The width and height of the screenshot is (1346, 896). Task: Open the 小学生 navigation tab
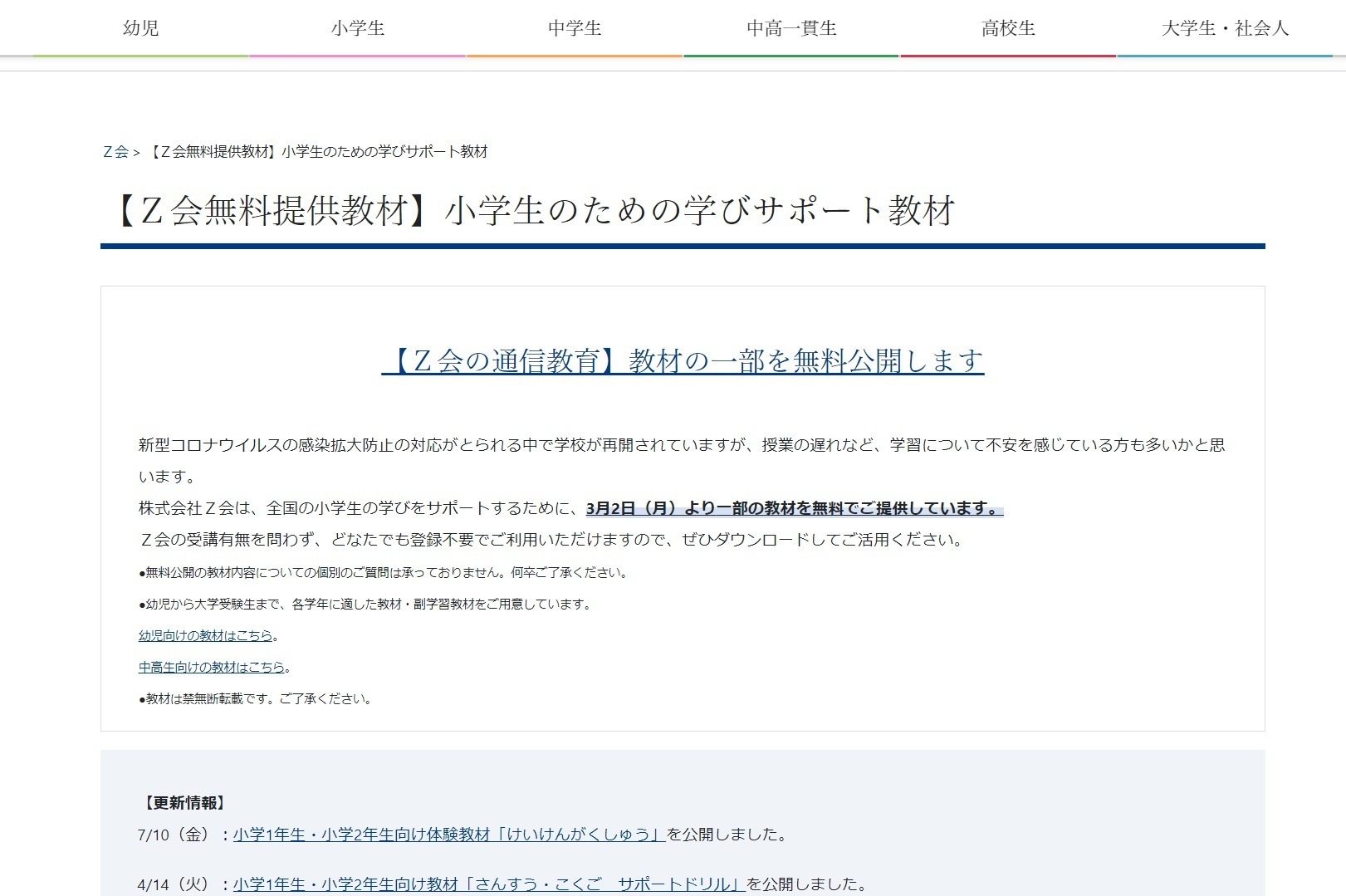pos(356,27)
